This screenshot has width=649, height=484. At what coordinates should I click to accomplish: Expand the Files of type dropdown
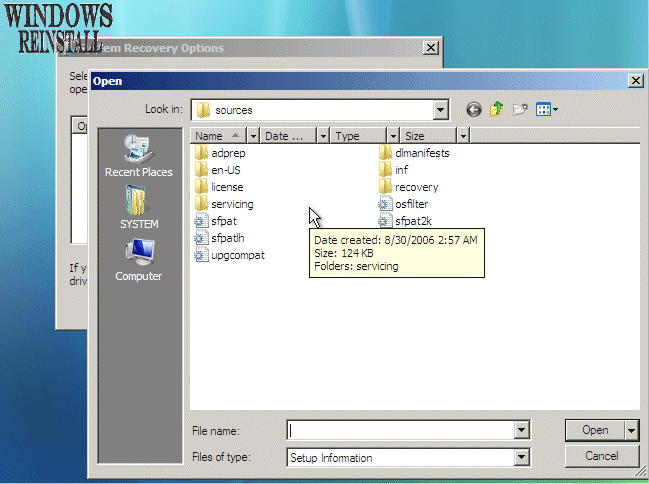tap(521, 458)
